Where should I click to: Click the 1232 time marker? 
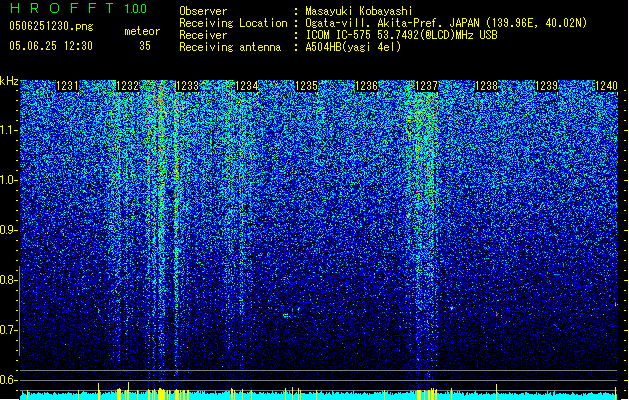click(127, 86)
